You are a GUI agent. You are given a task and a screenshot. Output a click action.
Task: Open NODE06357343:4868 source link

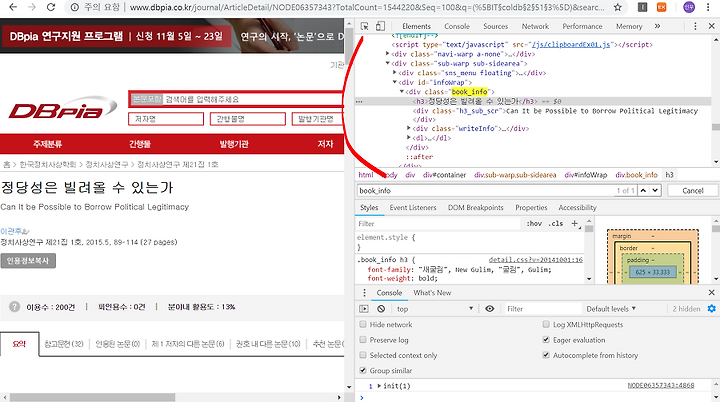tap(661, 385)
